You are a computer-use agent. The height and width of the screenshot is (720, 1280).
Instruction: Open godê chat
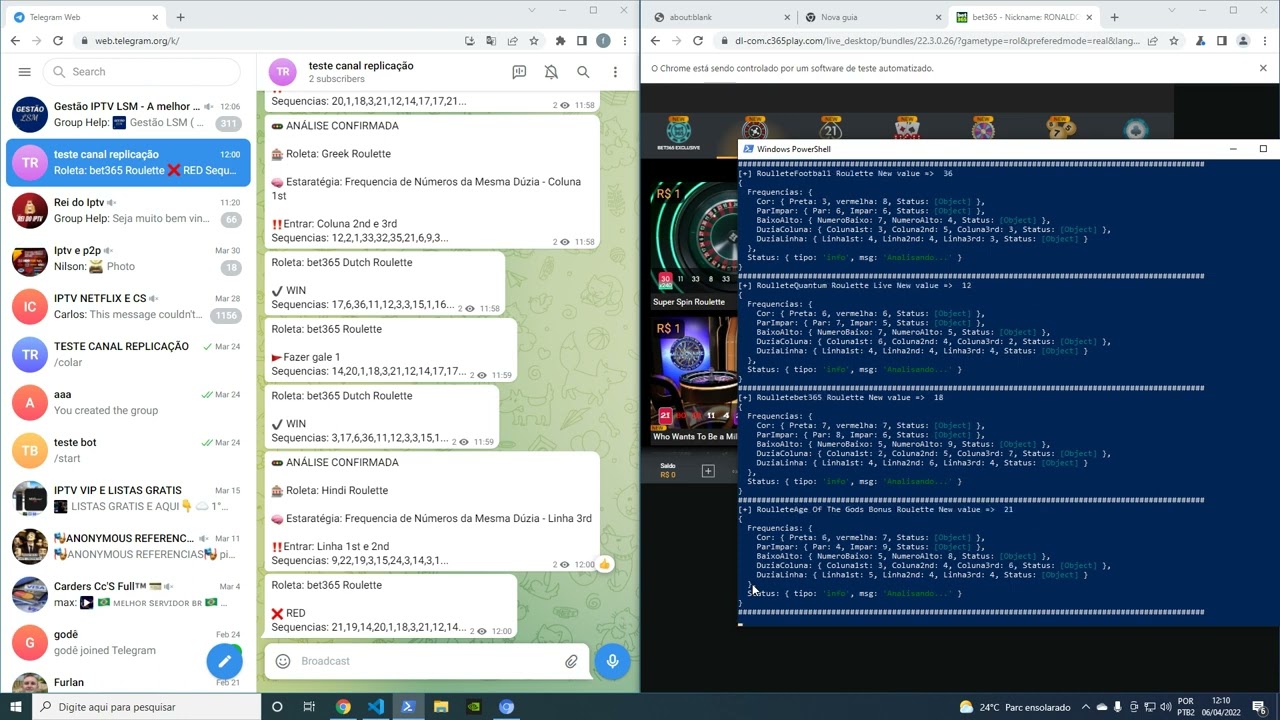click(x=128, y=642)
